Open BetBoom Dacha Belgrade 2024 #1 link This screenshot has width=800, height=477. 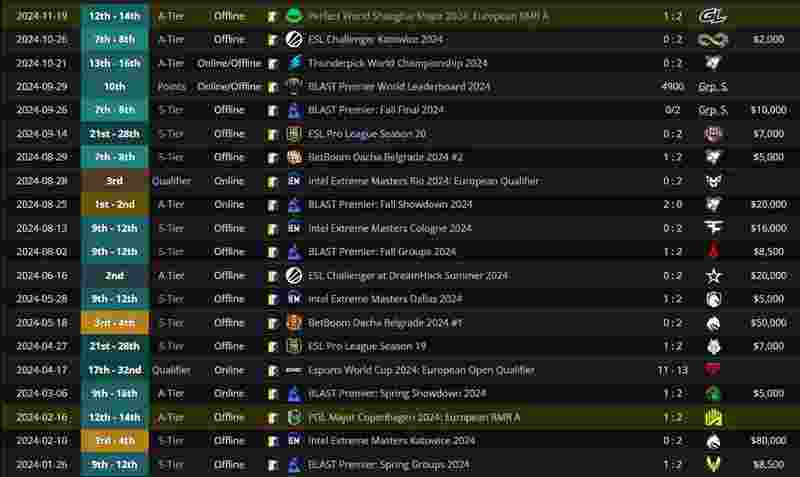tap(385, 323)
